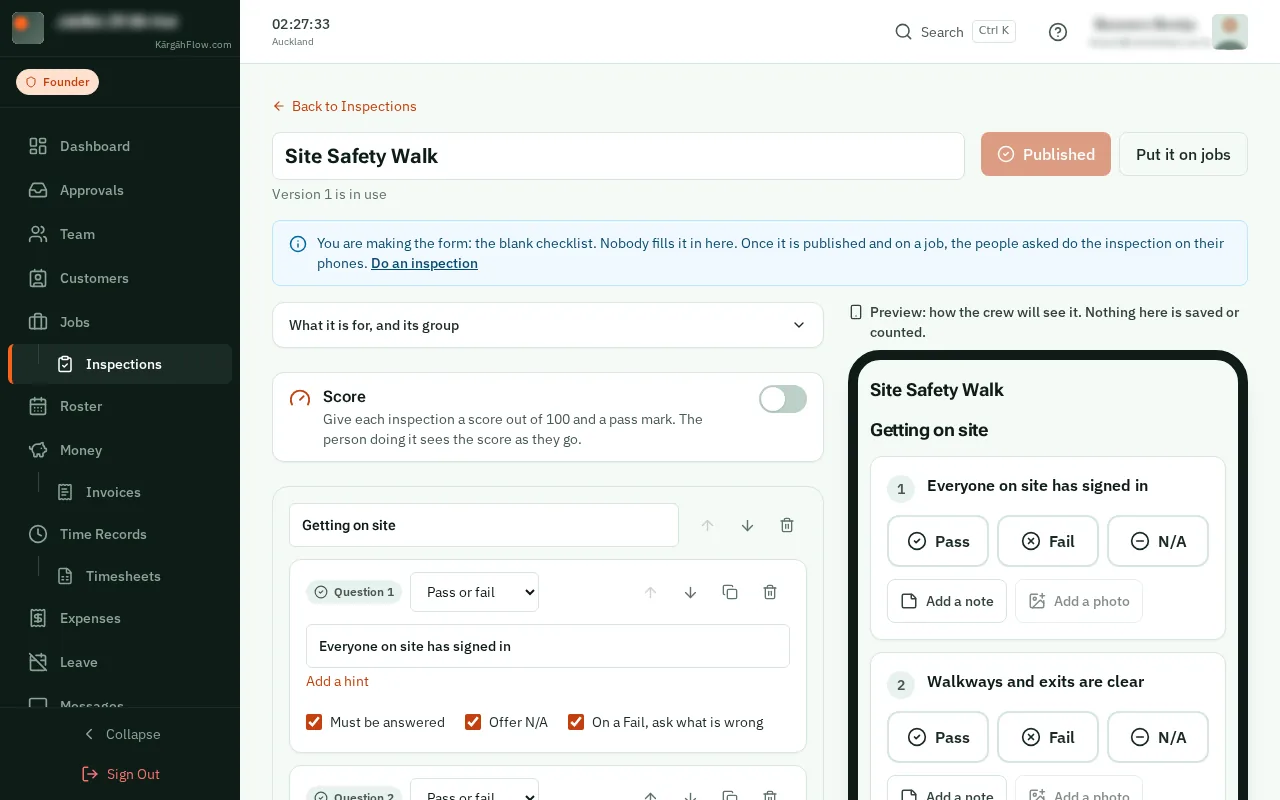The height and width of the screenshot is (800, 1280).
Task: Select N/A for Everyone on site preview
Action: click(1158, 541)
